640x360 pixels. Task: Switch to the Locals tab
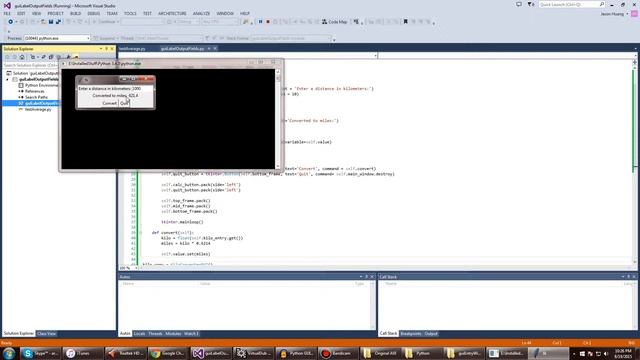(x=139, y=333)
